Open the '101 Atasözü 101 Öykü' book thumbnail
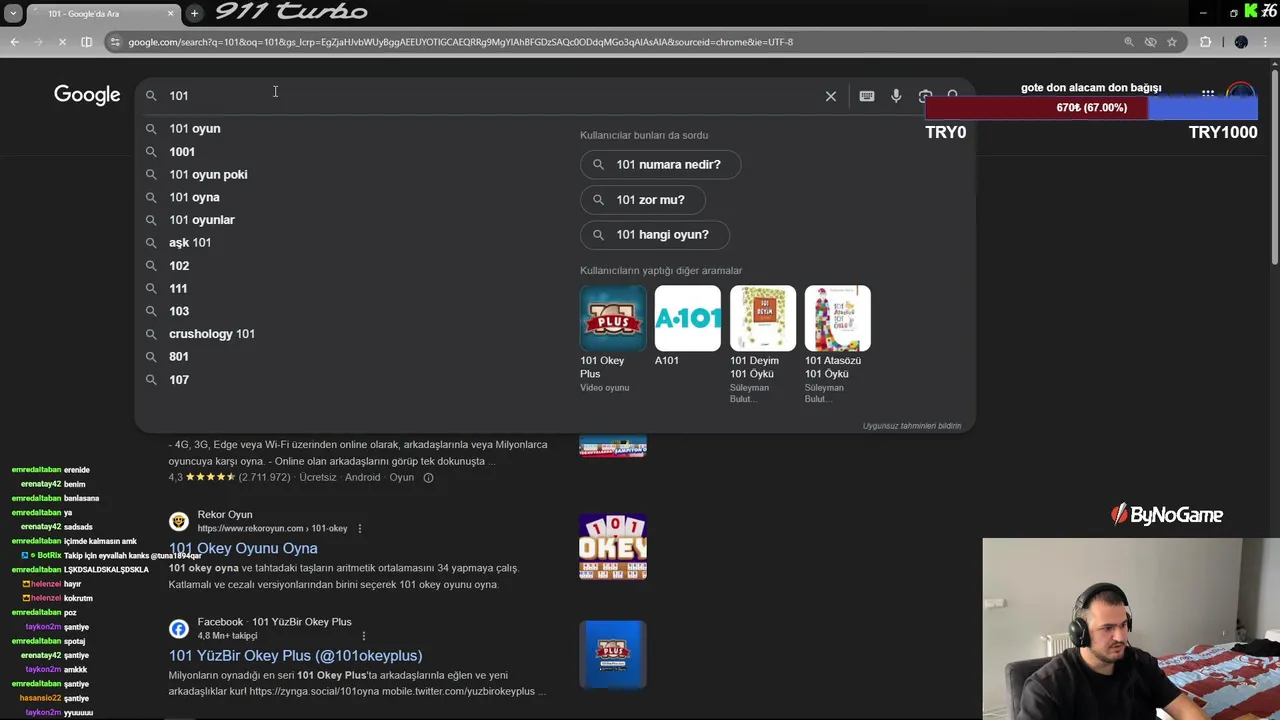Viewport: 1280px width, 720px height. [x=838, y=318]
